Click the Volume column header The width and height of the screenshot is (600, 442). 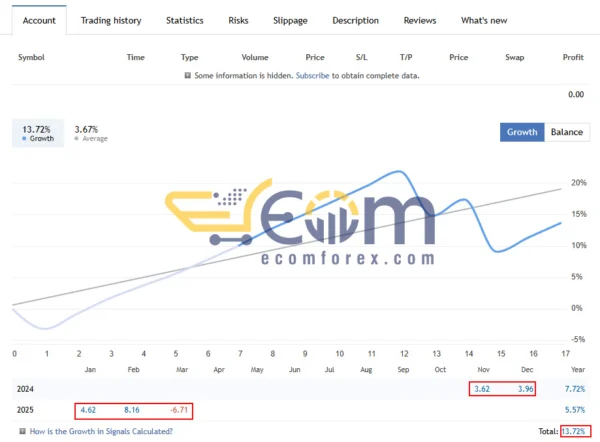pyautogui.click(x=255, y=57)
